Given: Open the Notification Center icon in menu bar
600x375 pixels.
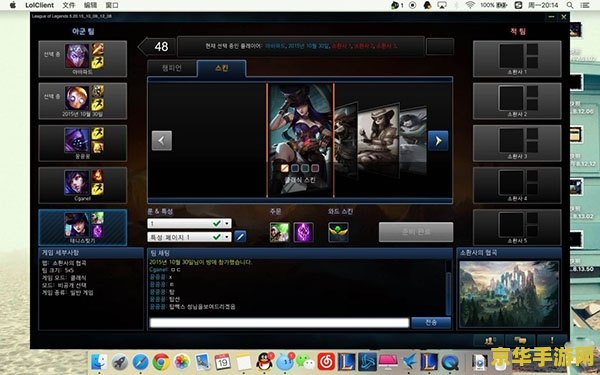Looking at the screenshot, I should [x=585, y=5].
